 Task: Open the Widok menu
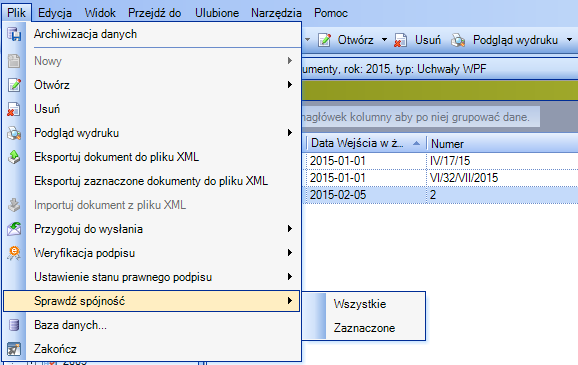click(x=100, y=13)
